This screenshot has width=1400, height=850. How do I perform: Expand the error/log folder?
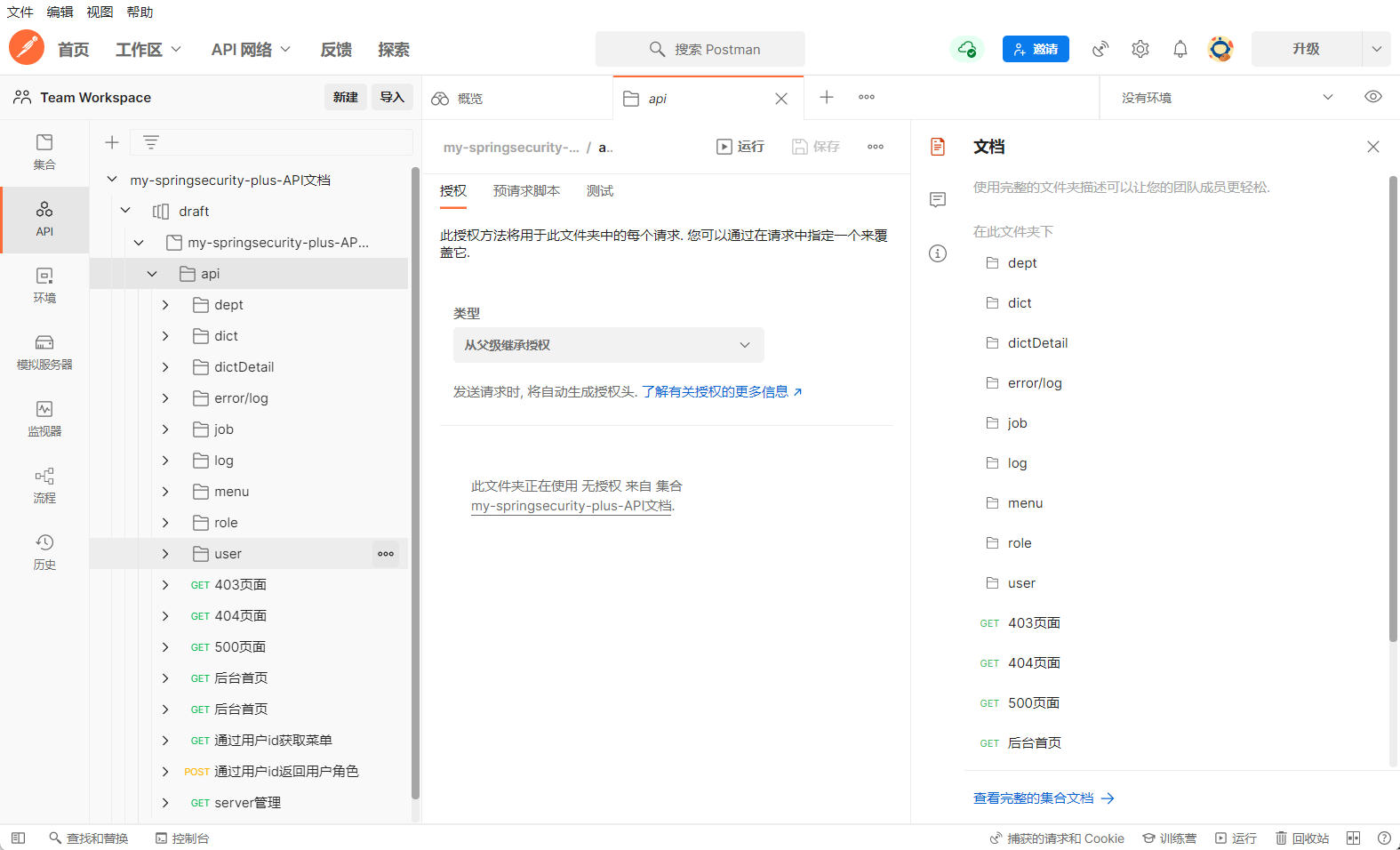pos(165,398)
